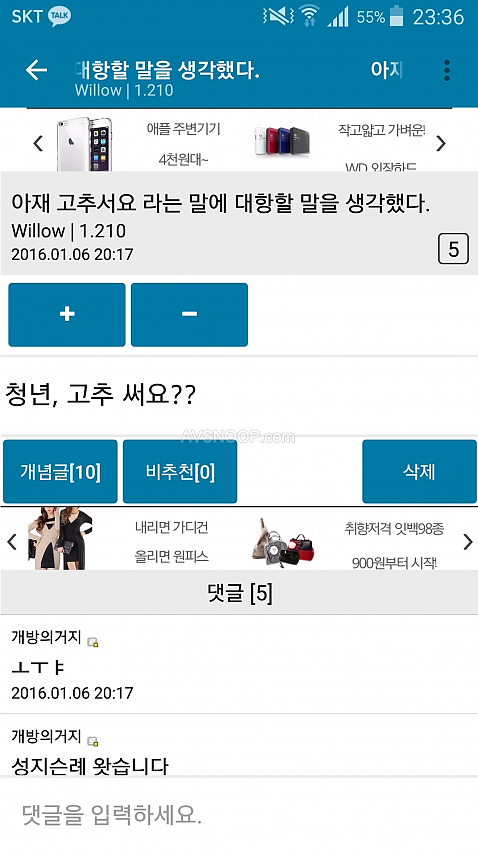Open the dress cardigan ad image
478x850 pixels.
coord(60,538)
